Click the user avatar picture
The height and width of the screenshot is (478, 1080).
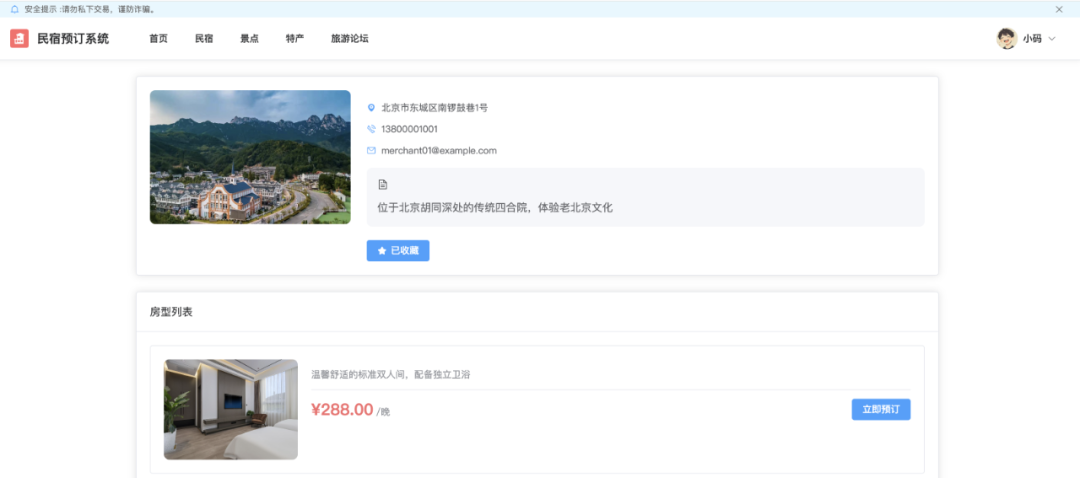(x=1006, y=39)
